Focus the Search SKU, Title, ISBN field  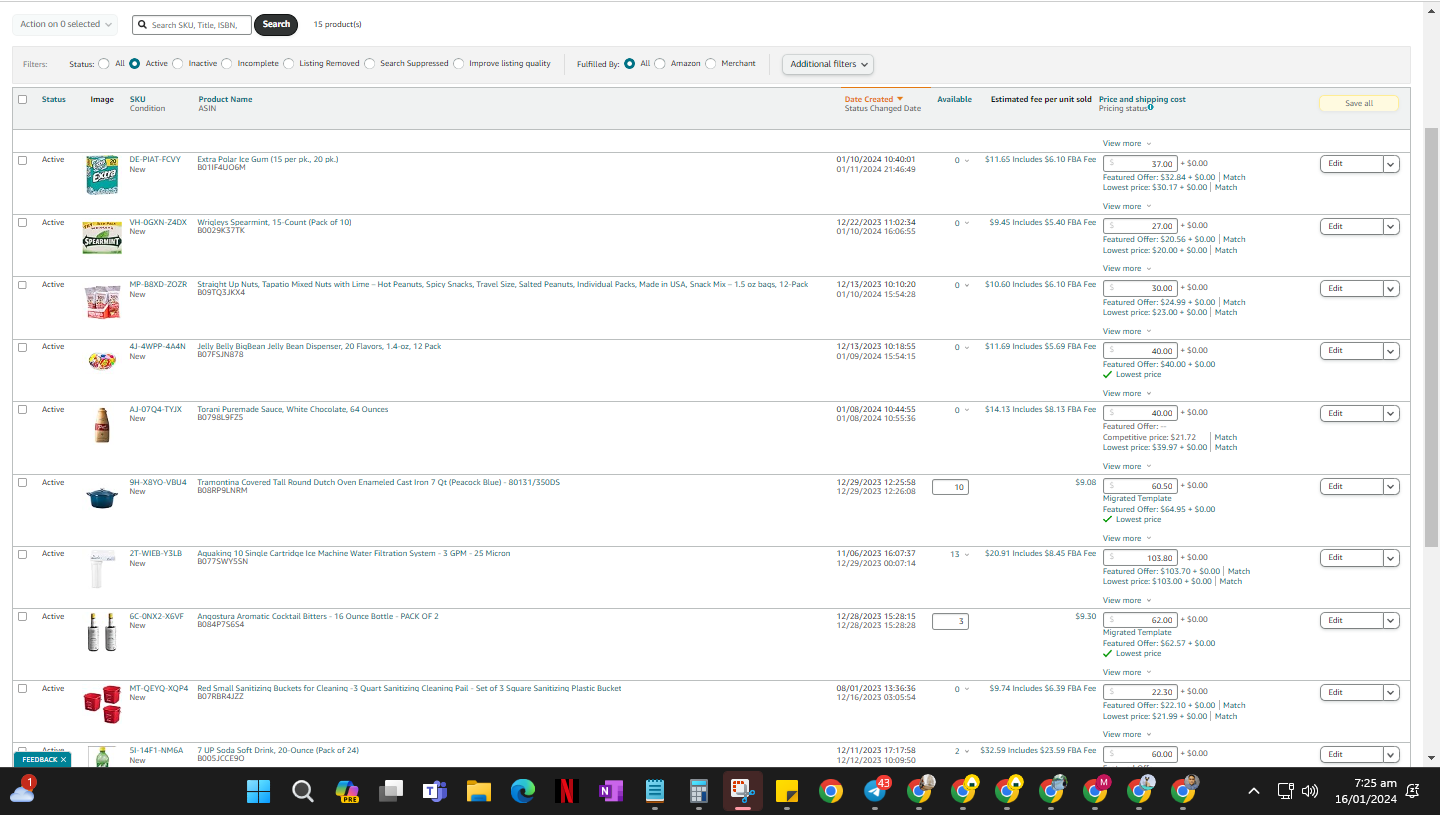click(192, 24)
